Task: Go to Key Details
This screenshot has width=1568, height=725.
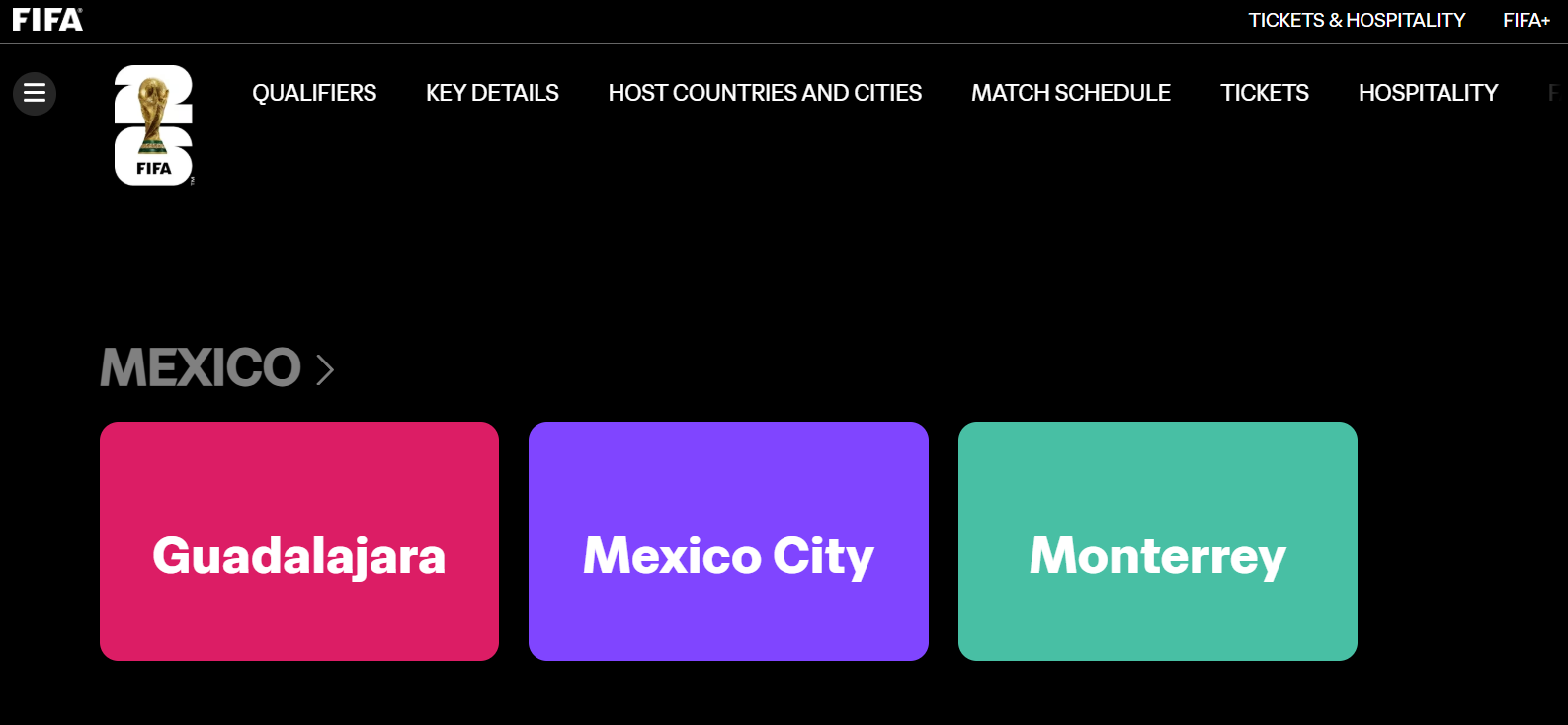Action: [x=492, y=93]
